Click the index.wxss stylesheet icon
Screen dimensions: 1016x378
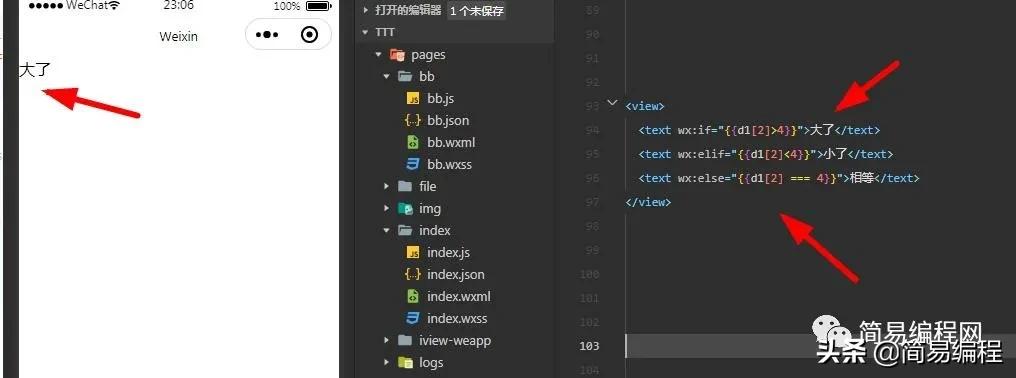click(x=413, y=319)
